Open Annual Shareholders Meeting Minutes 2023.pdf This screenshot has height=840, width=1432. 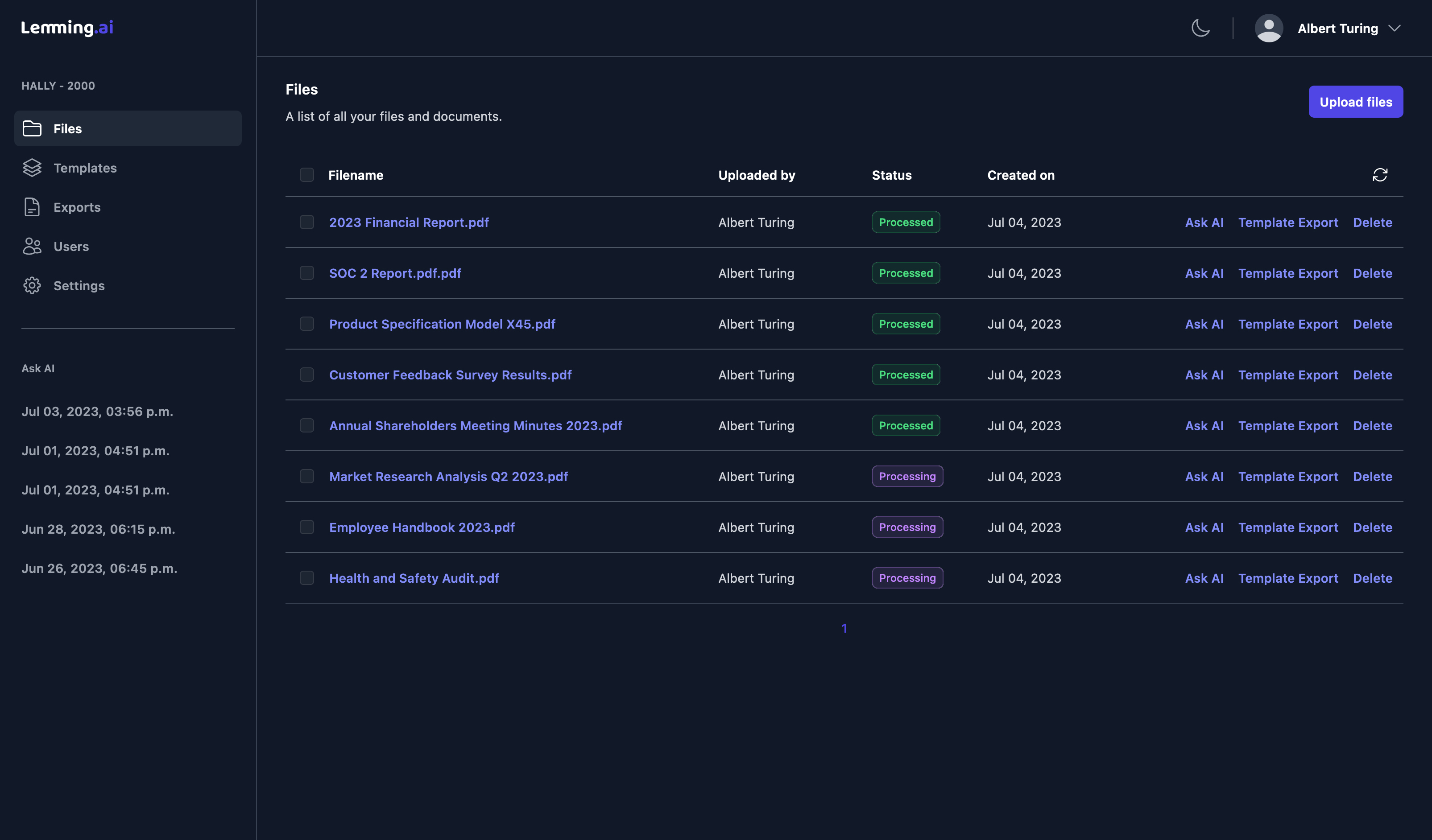coord(476,426)
